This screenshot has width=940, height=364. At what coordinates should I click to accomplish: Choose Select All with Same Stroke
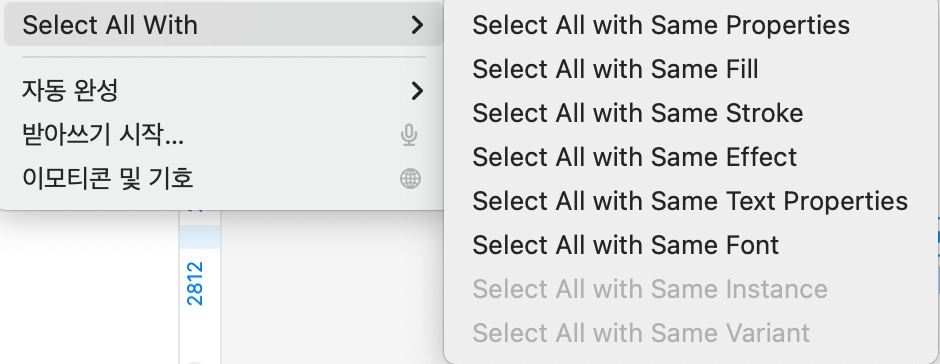[x=637, y=113]
